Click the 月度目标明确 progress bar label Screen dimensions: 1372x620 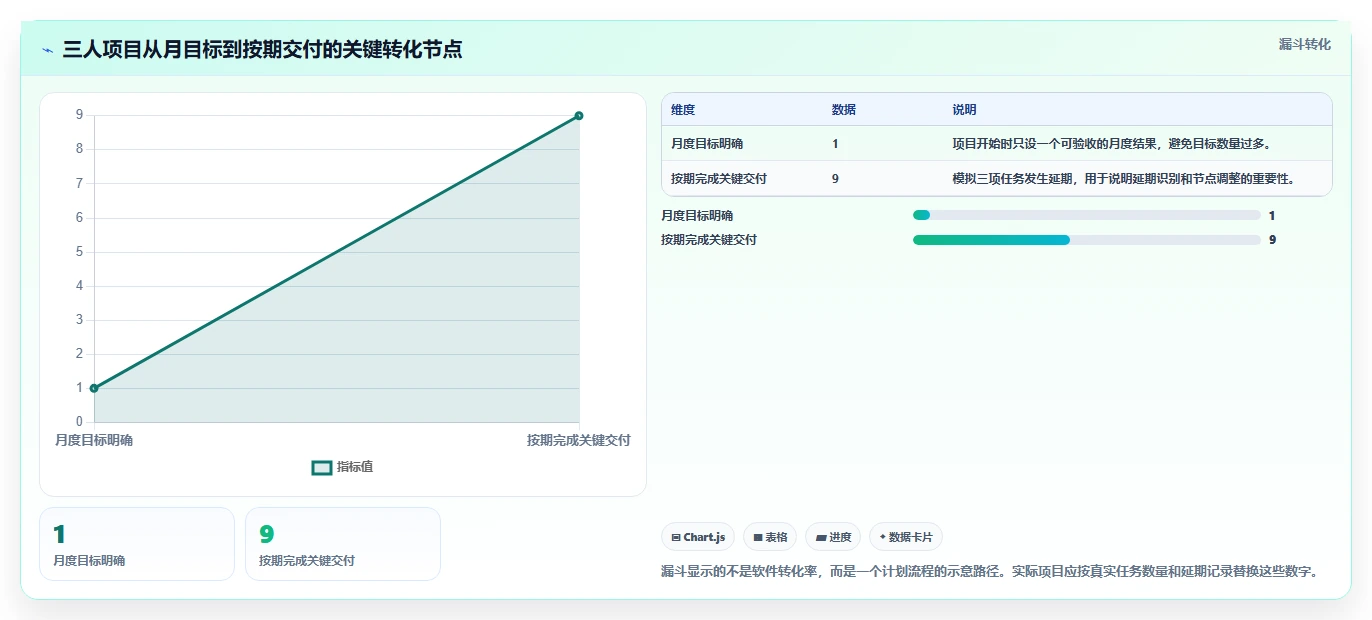click(x=697, y=215)
